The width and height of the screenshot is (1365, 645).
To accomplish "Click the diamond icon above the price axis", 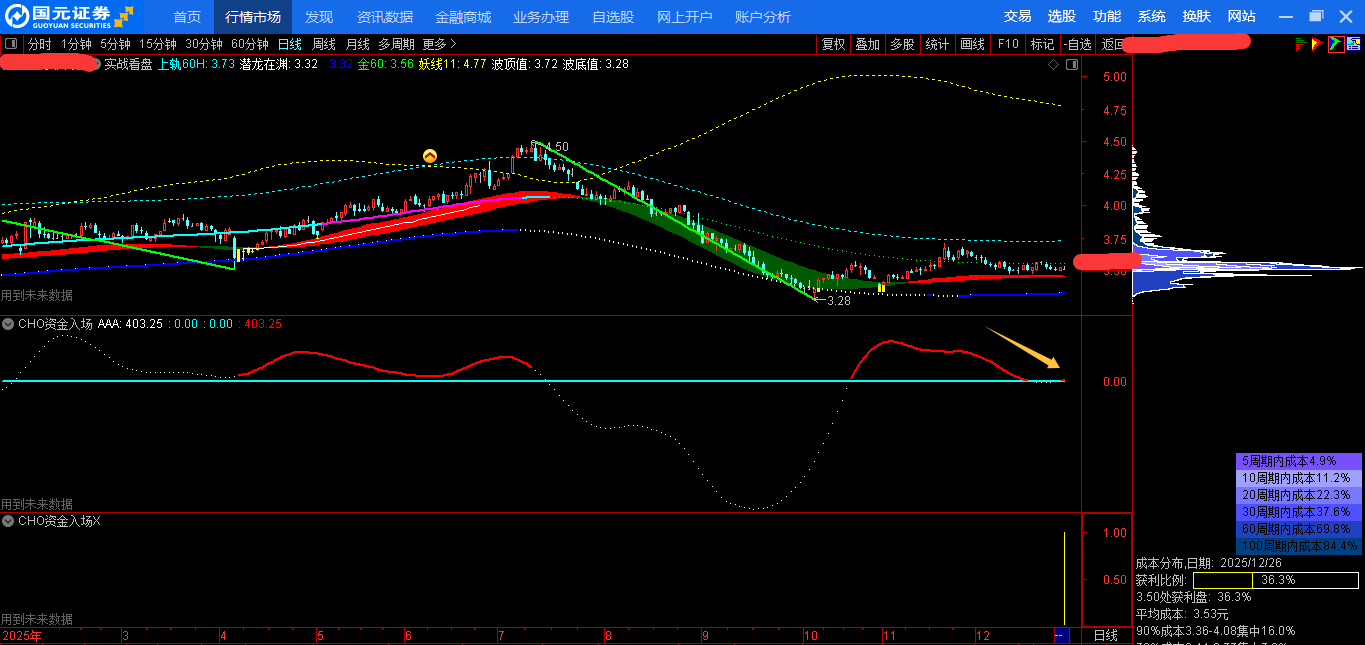I will [1053, 64].
